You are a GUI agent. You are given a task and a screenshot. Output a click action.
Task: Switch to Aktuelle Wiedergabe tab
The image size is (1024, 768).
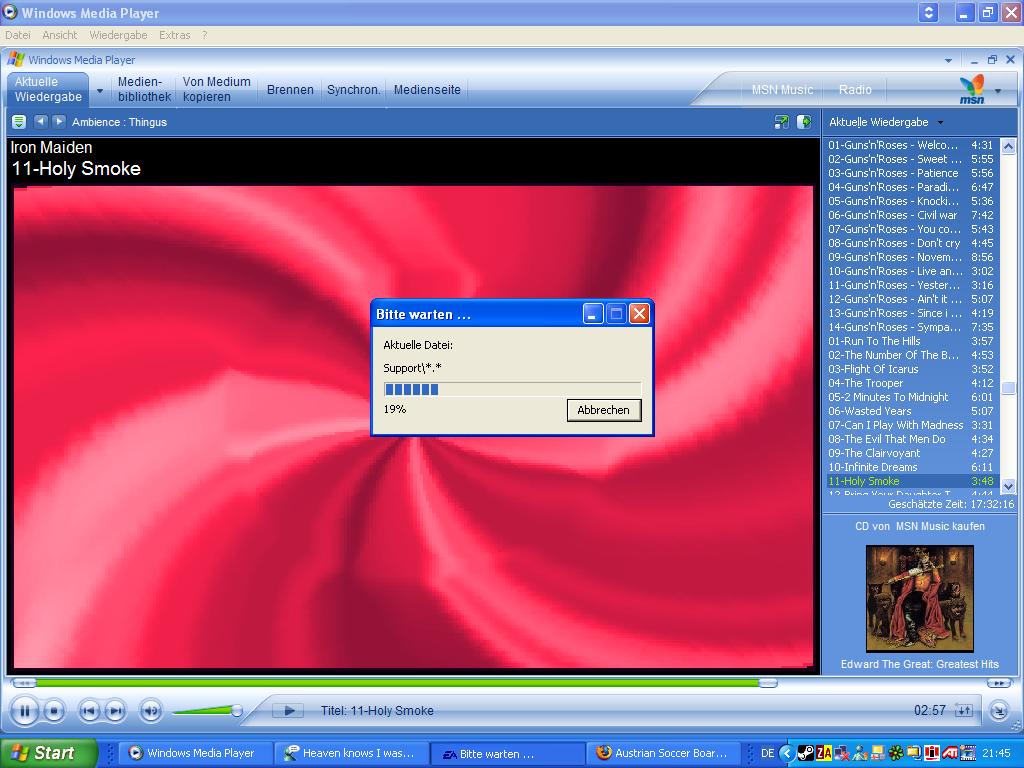coord(48,89)
